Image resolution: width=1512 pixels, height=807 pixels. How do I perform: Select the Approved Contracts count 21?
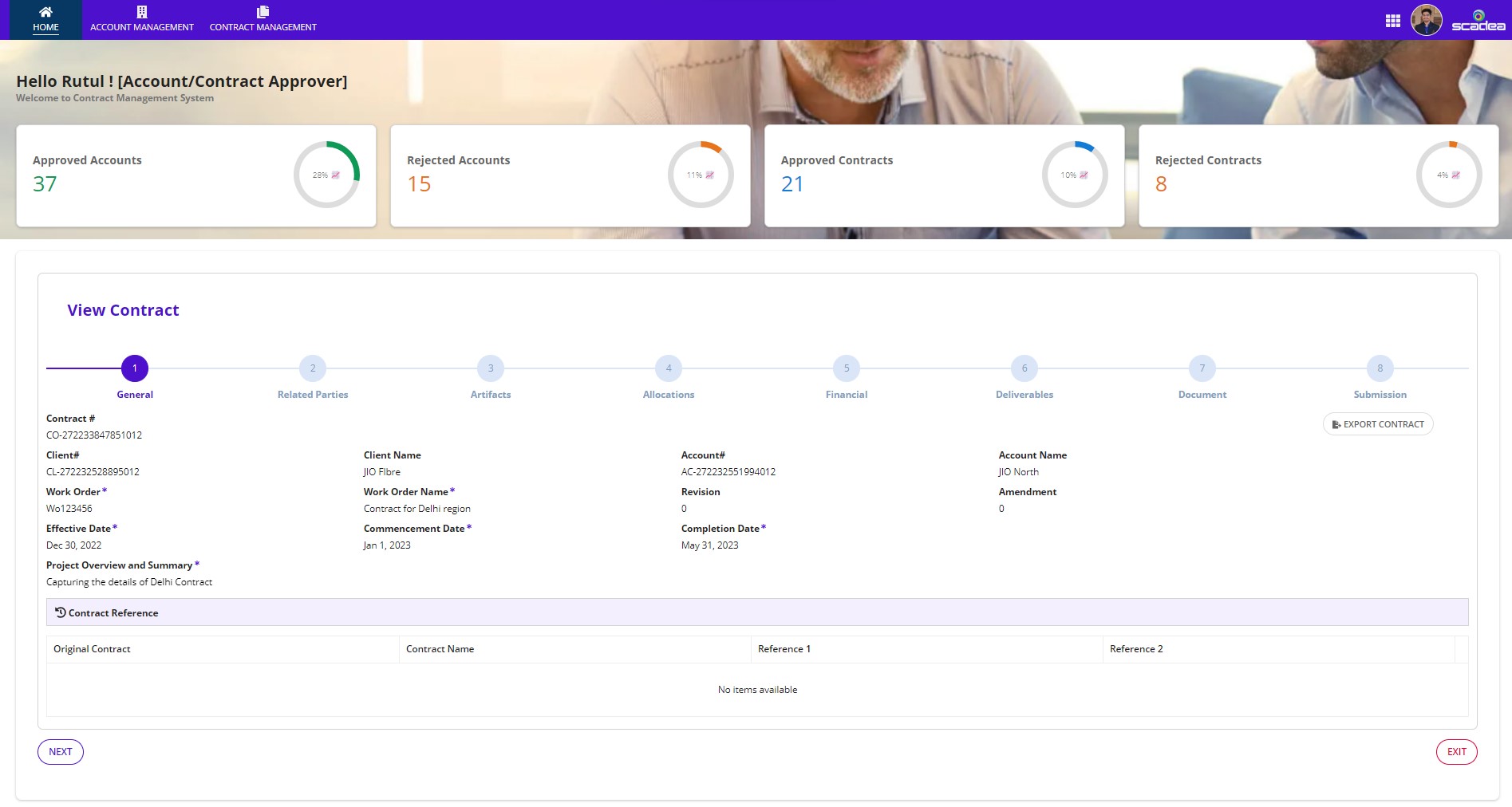(792, 183)
